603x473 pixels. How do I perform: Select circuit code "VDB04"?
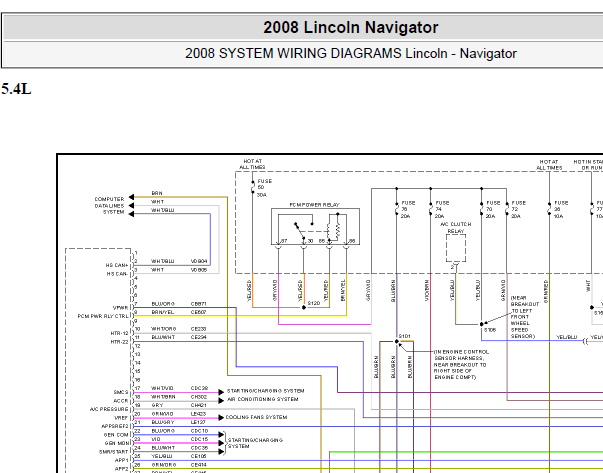click(199, 261)
